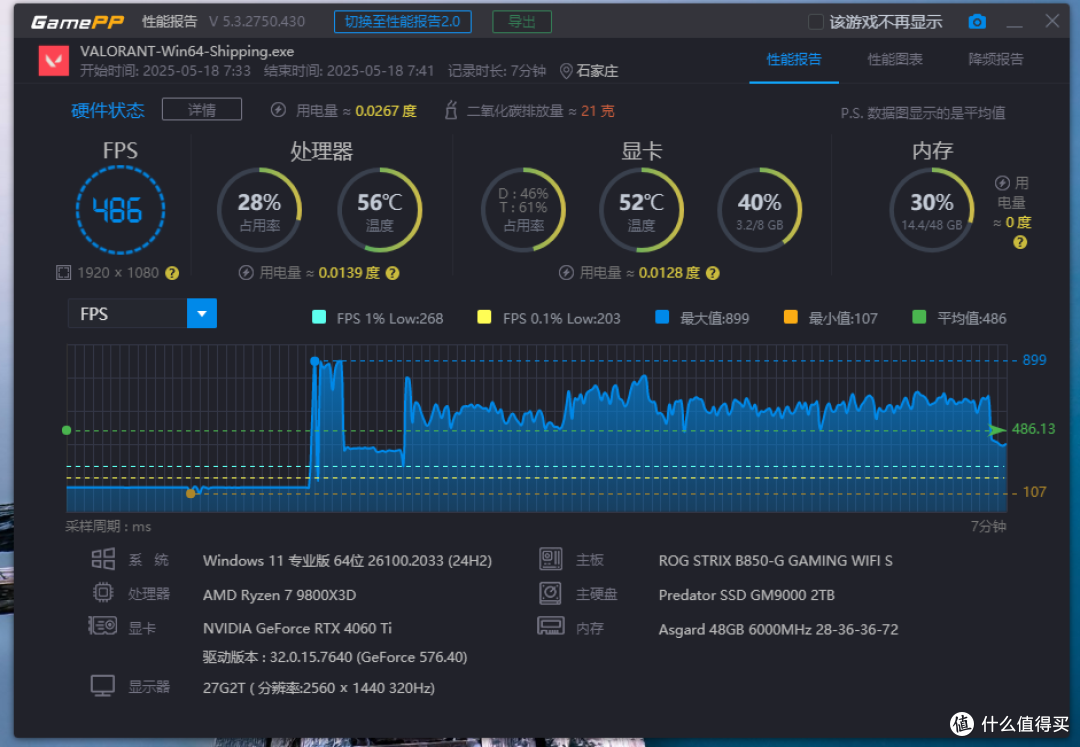Click the cyan FPS 1% Low swatch
1080x747 pixels.
pyautogui.click(x=319, y=317)
